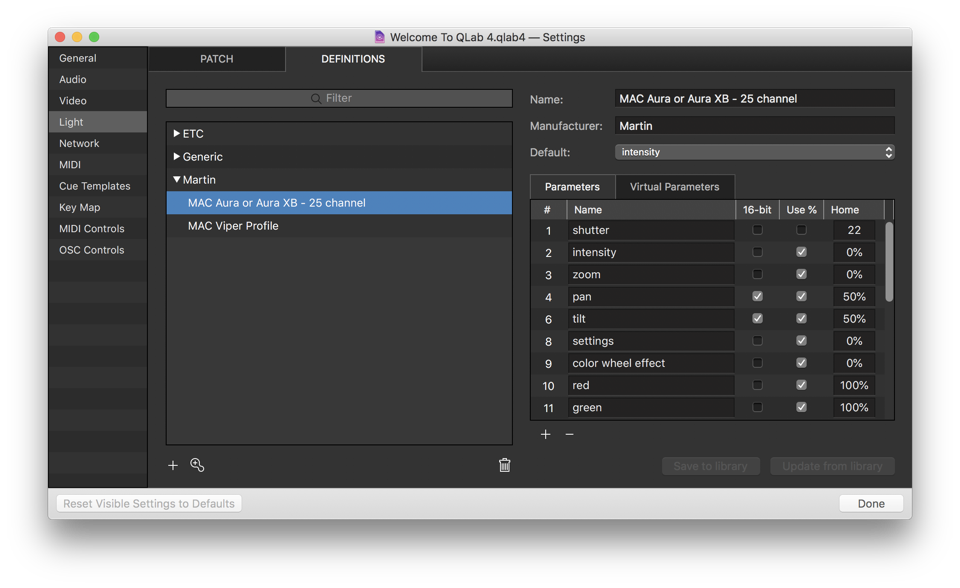Click the QLab document icon in title bar
Image resolution: width=960 pixels, height=588 pixels.
pos(379,37)
